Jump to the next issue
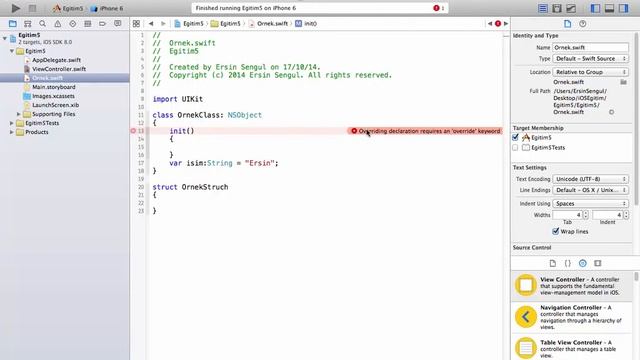 (506, 24)
